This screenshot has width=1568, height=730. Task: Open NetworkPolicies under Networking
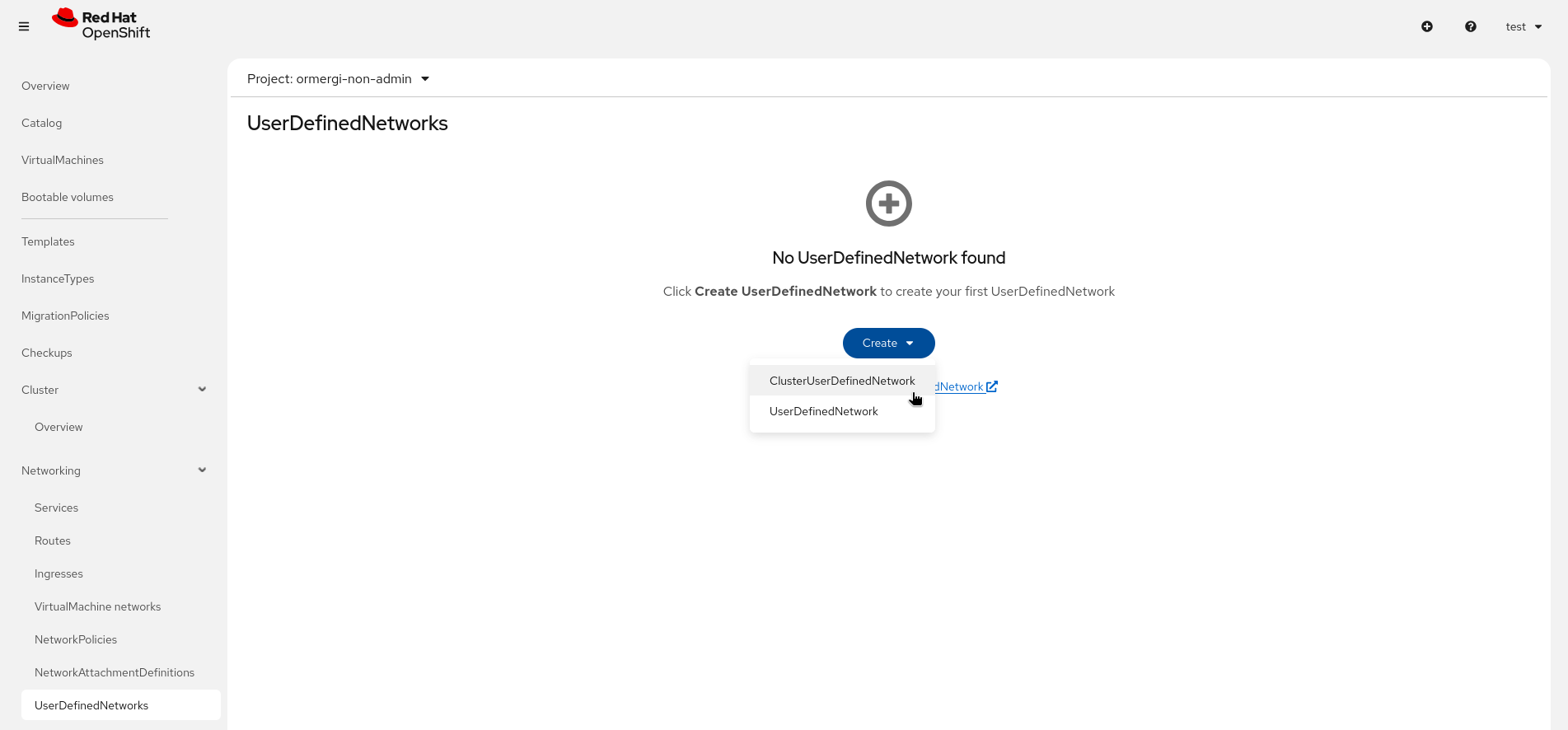(x=76, y=639)
